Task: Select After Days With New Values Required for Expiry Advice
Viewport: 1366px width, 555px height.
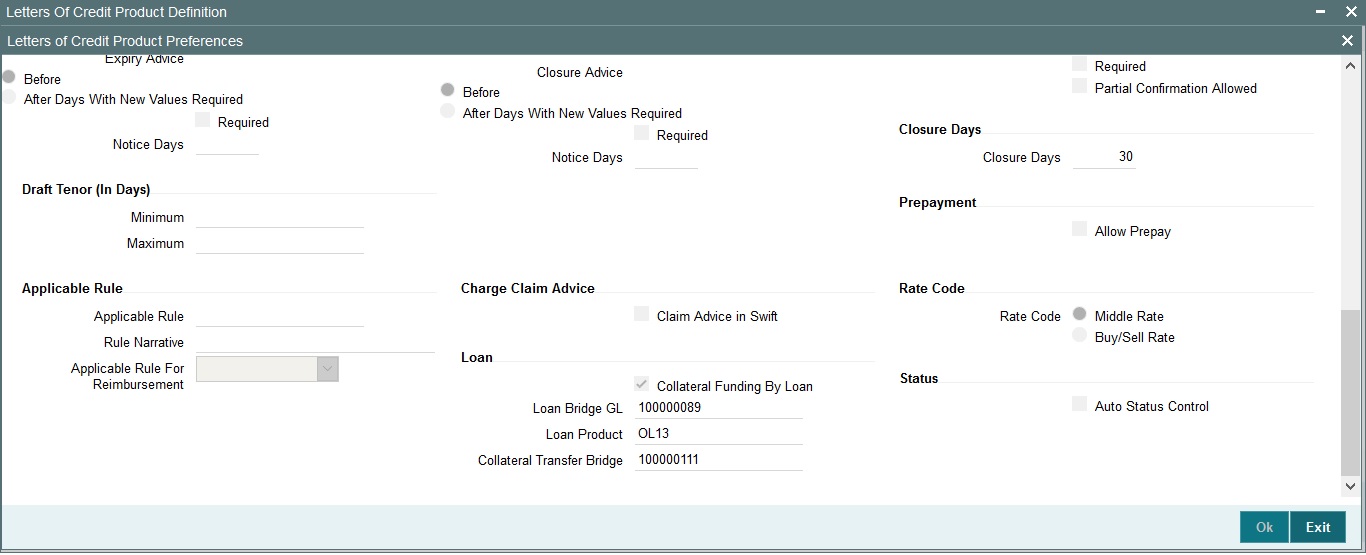Action: pos(9,97)
